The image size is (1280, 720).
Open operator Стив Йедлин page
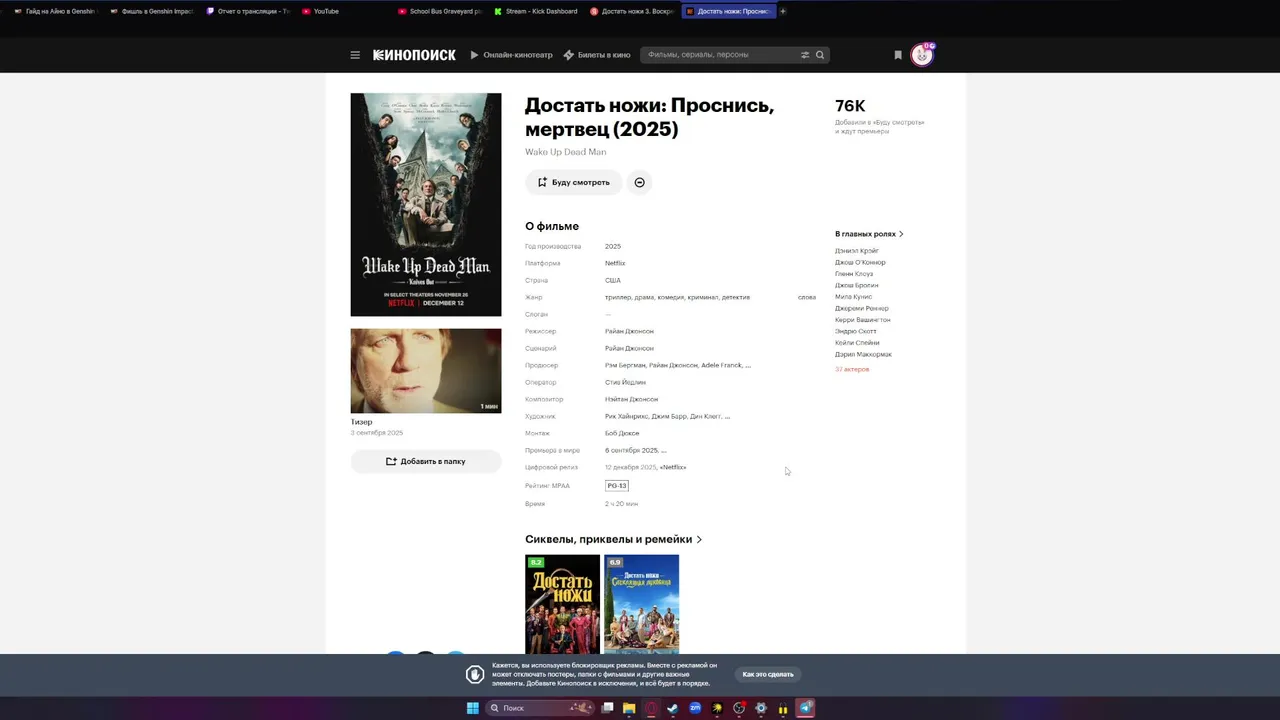(x=626, y=382)
